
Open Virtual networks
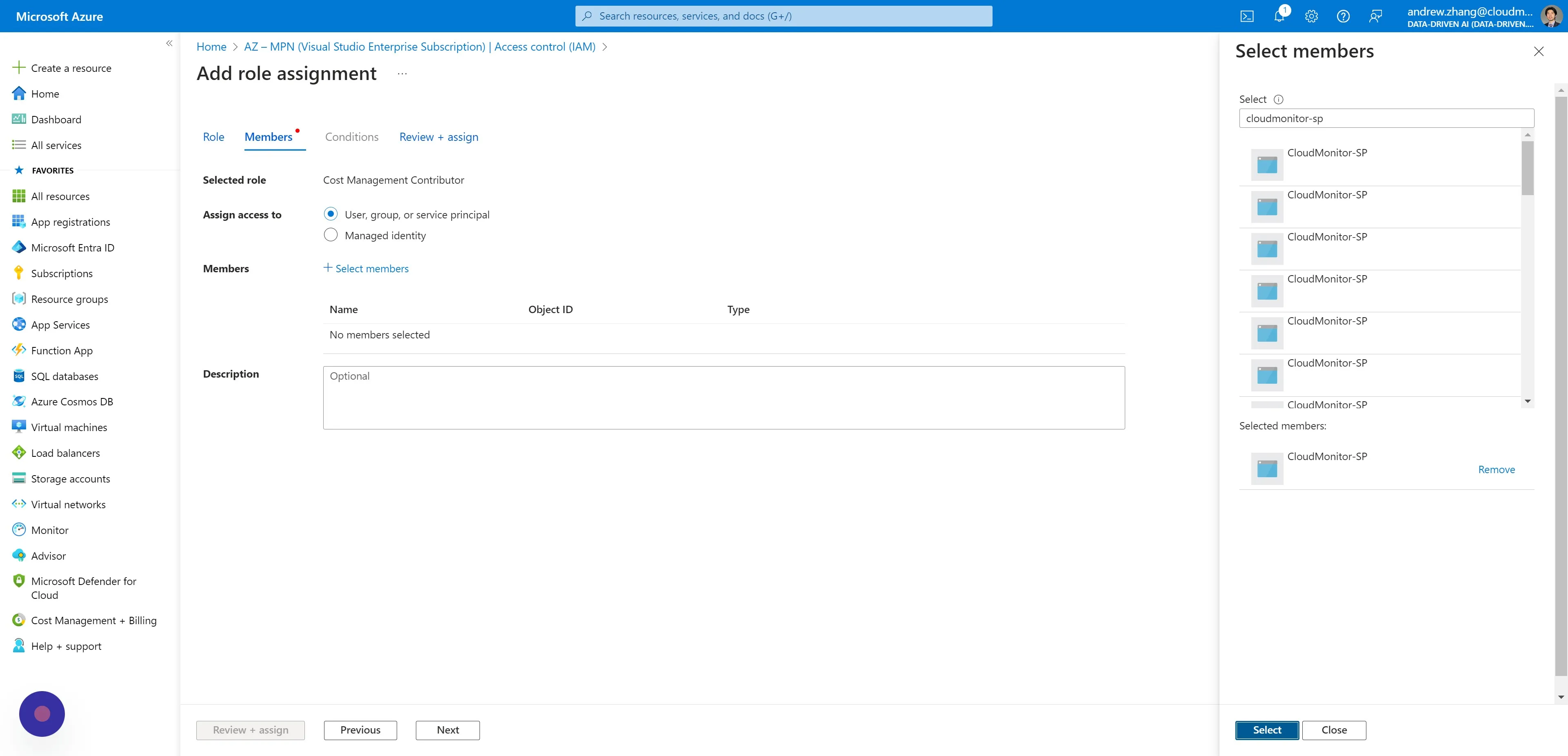click(68, 505)
